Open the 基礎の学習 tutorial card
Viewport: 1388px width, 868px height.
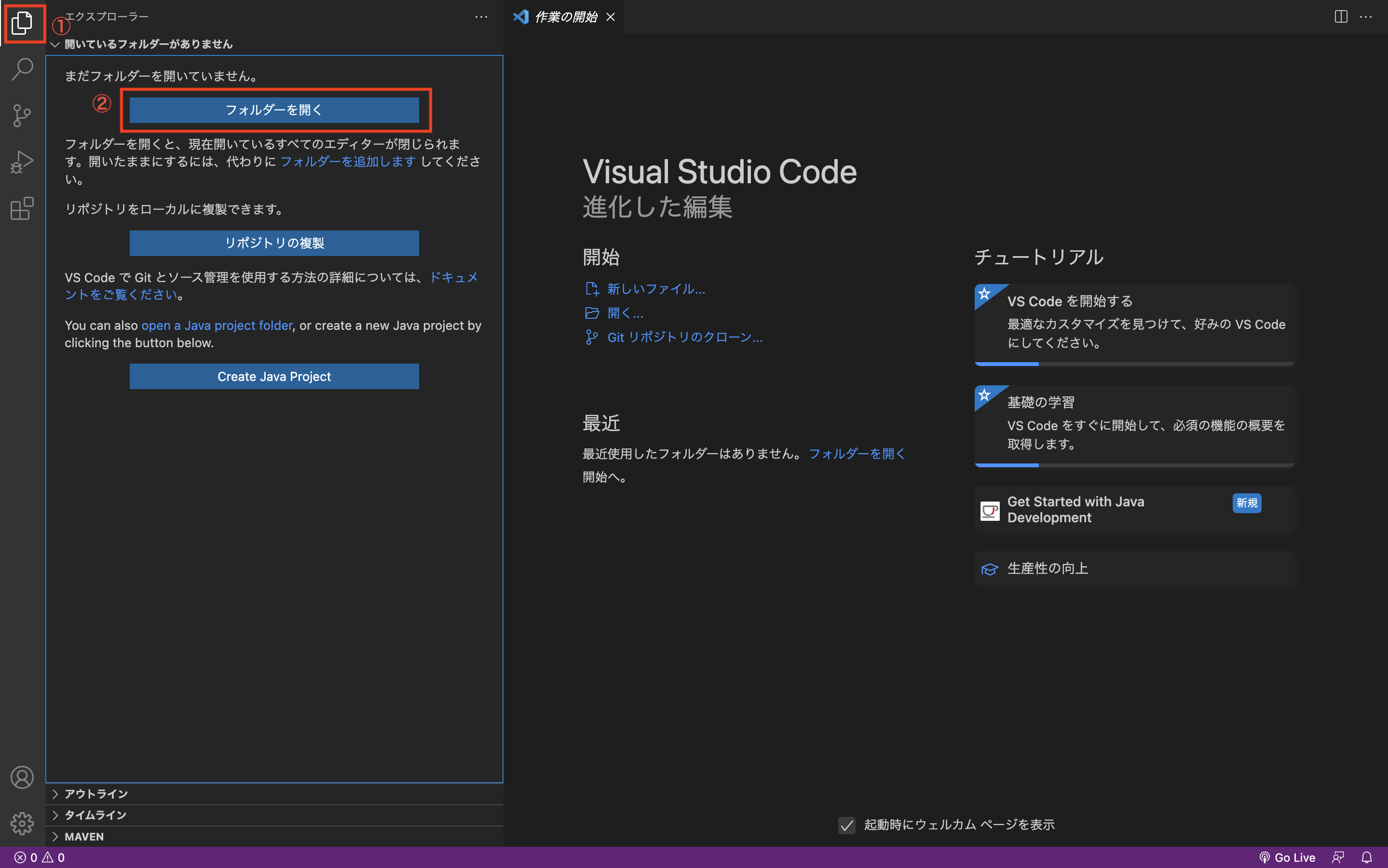[x=1134, y=425]
